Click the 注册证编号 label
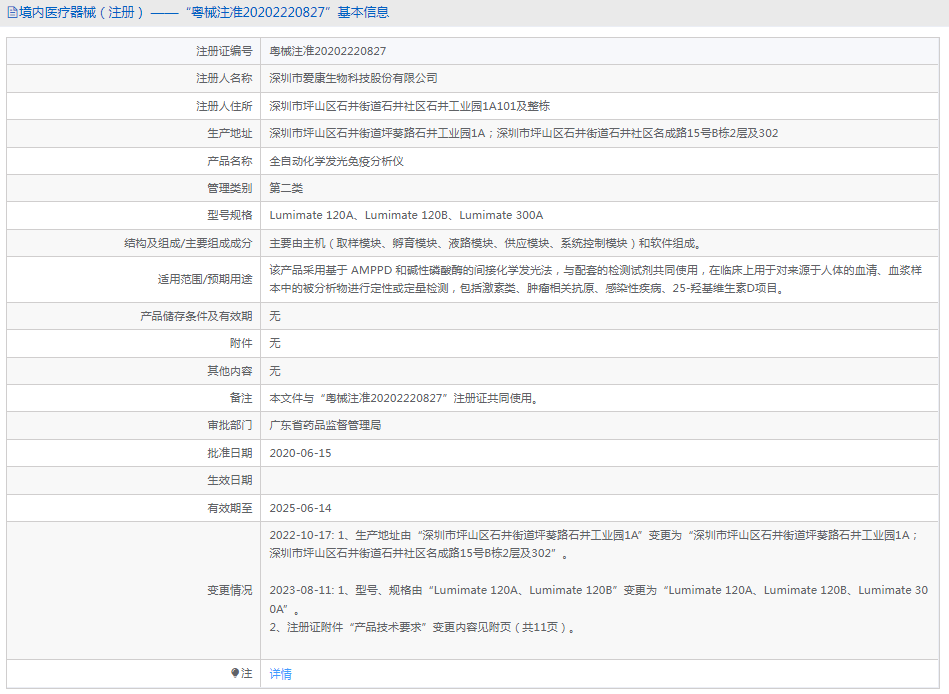 pyautogui.click(x=224, y=51)
